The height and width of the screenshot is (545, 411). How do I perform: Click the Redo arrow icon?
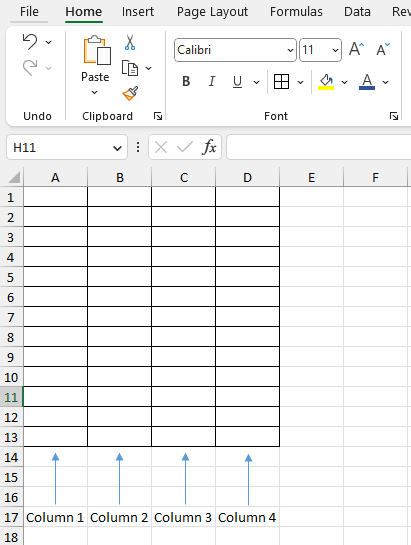tap(30, 67)
